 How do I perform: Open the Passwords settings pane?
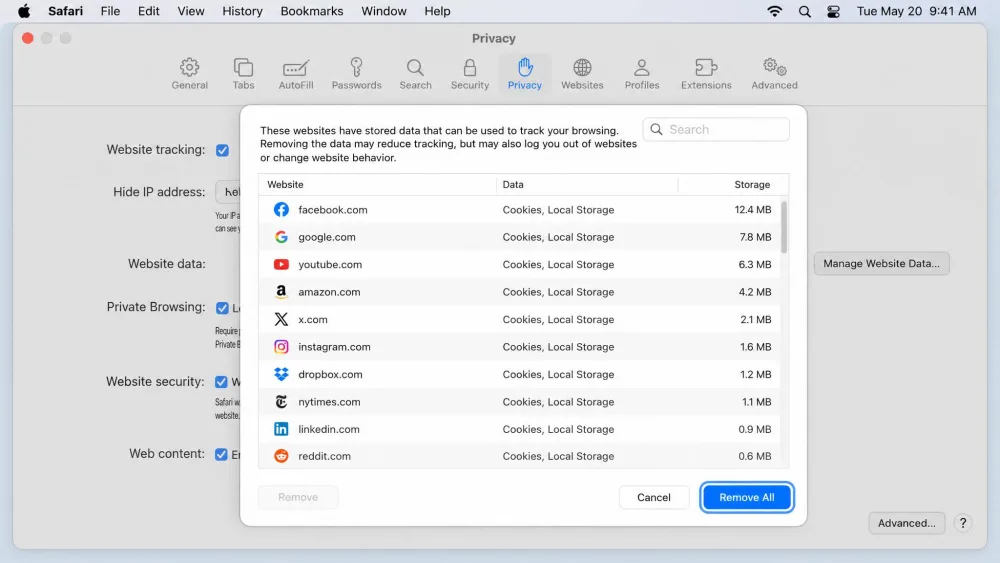click(x=357, y=74)
